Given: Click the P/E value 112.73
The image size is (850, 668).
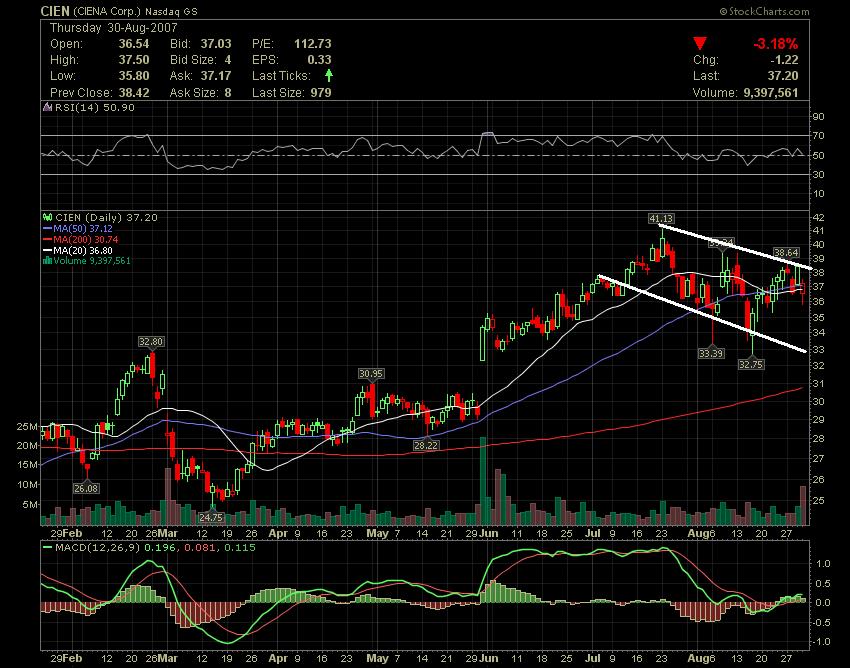Looking at the screenshot, I should coord(313,43).
